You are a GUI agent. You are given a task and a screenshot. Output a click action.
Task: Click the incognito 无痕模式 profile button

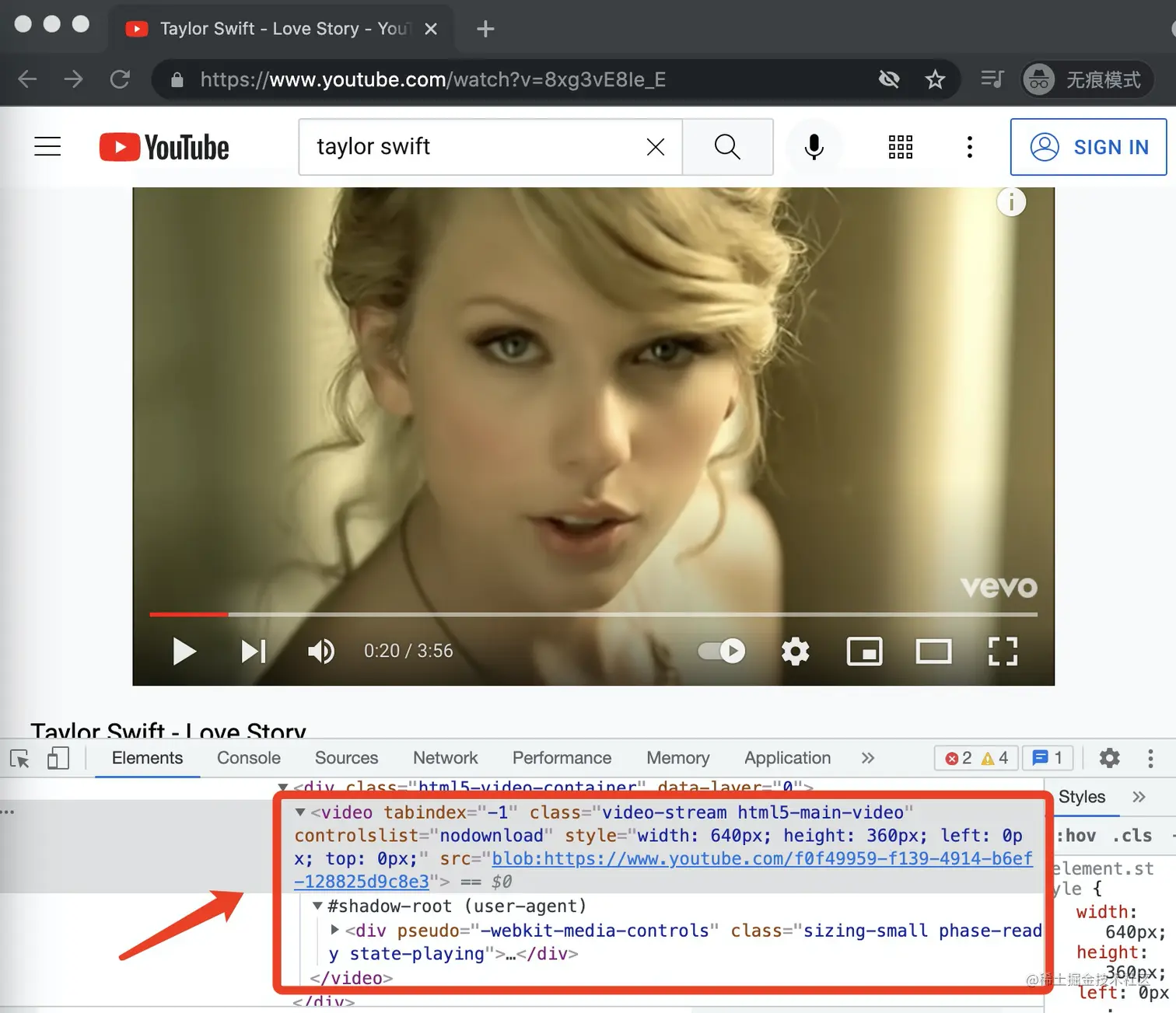pos(1087,79)
